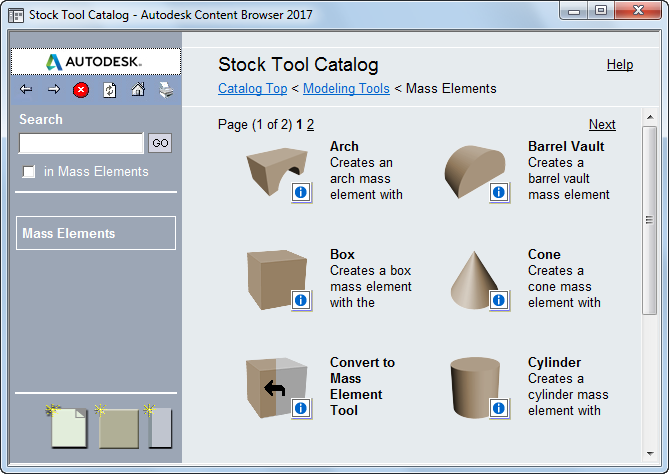Click the Autodesk logo banner

coord(96,62)
